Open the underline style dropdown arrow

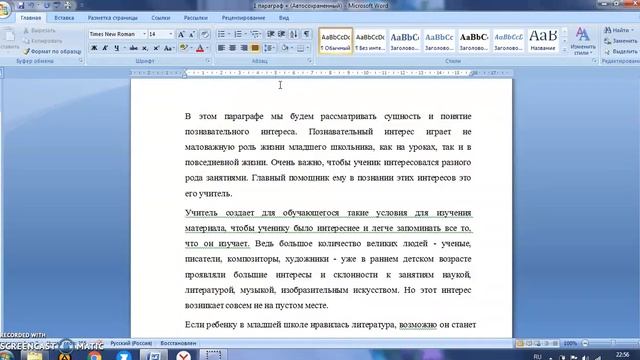click(x=124, y=48)
